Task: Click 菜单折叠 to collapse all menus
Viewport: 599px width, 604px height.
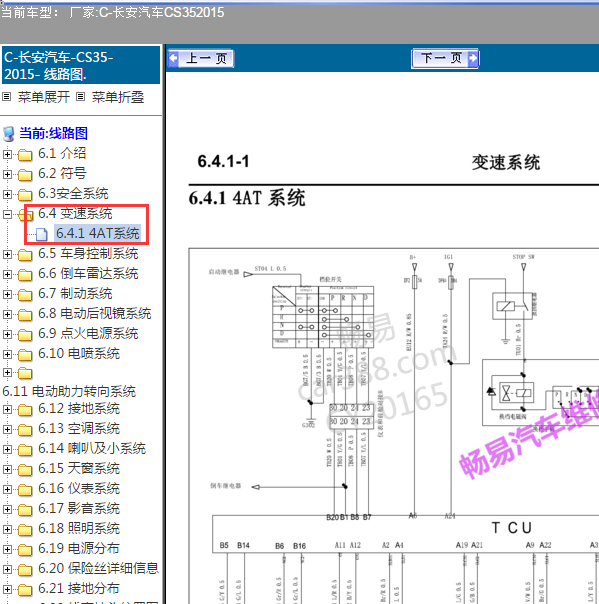Action: (118, 97)
